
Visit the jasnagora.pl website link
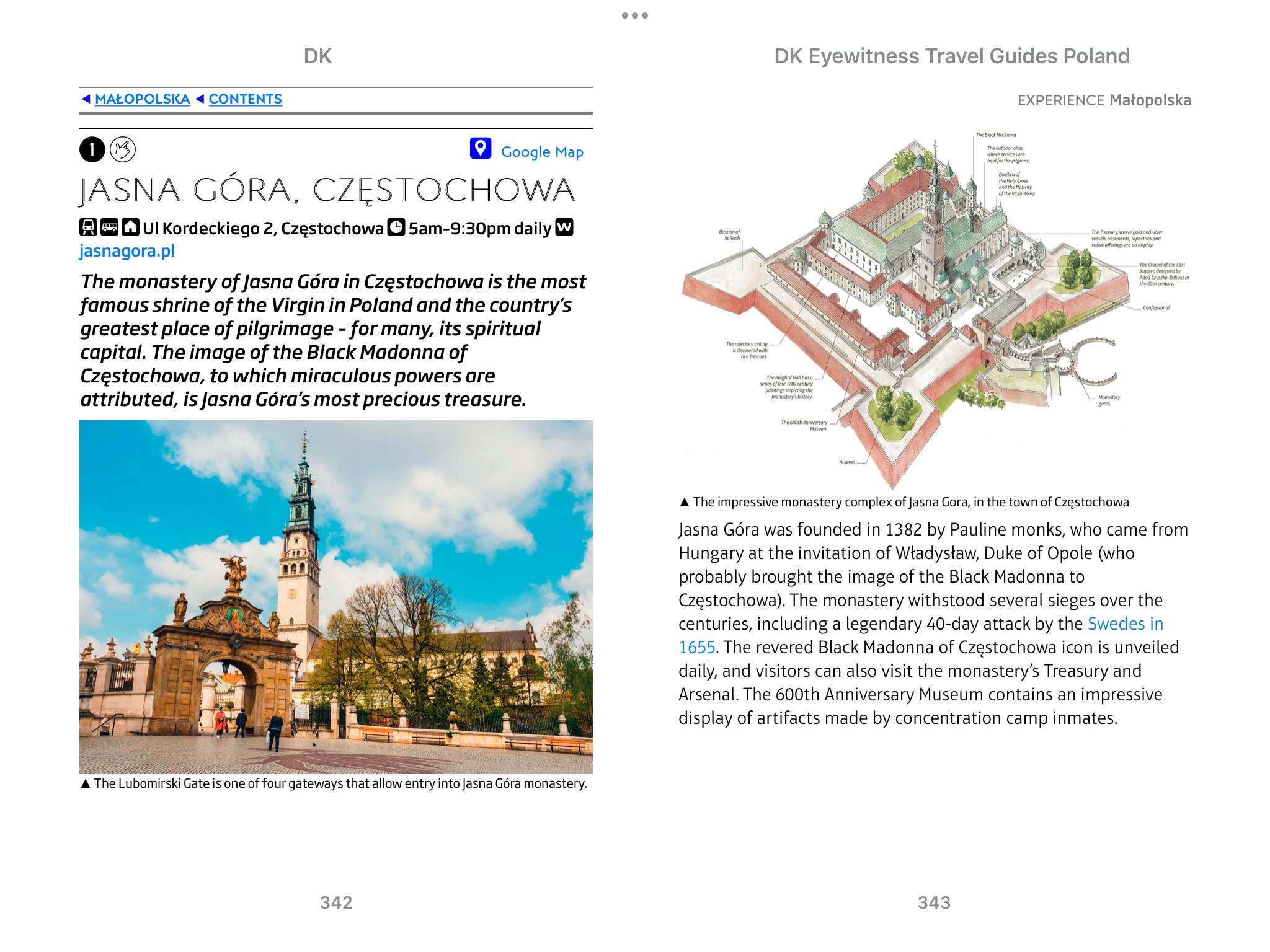(127, 251)
